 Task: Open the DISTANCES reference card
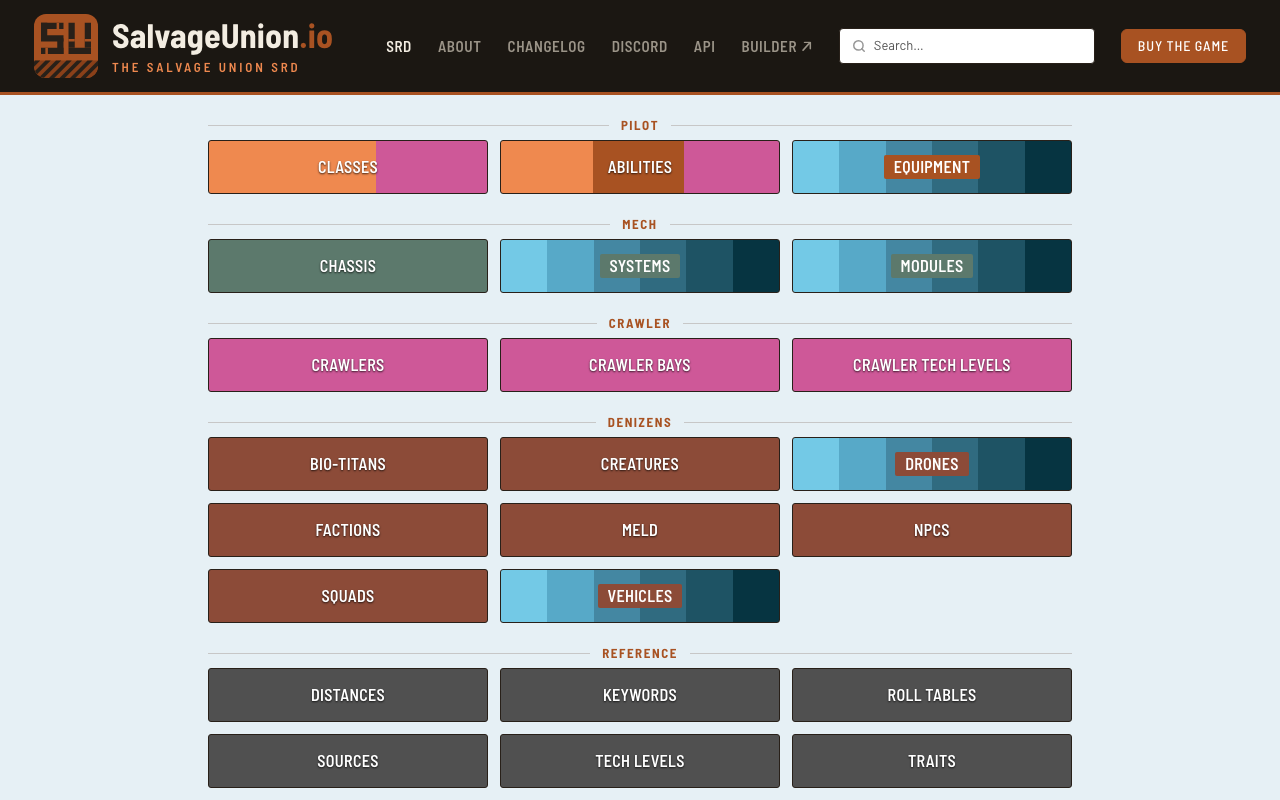(x=348, y=695)
